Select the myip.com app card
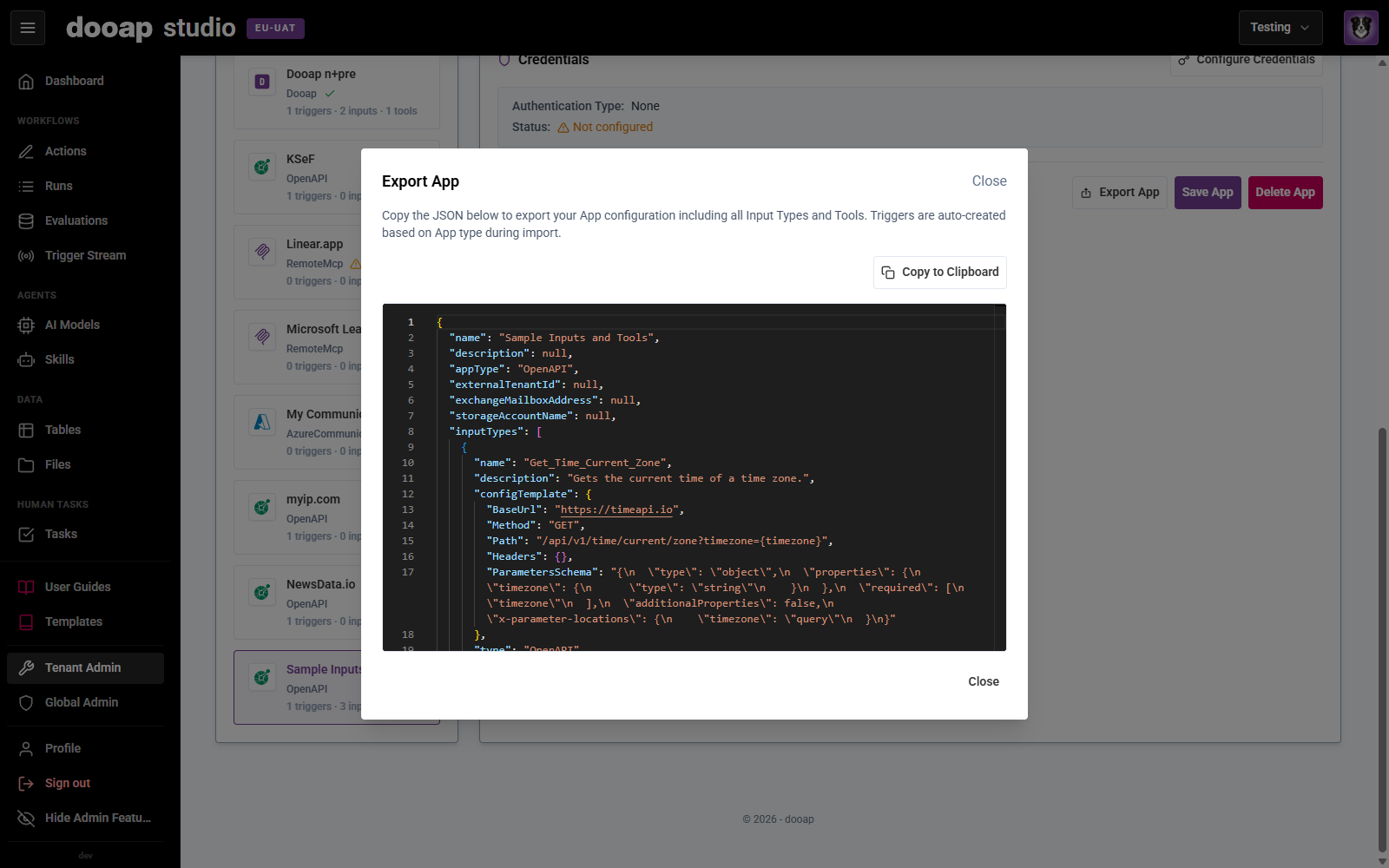This screenshot has width=1389, height=868. (x=298, y=517)
